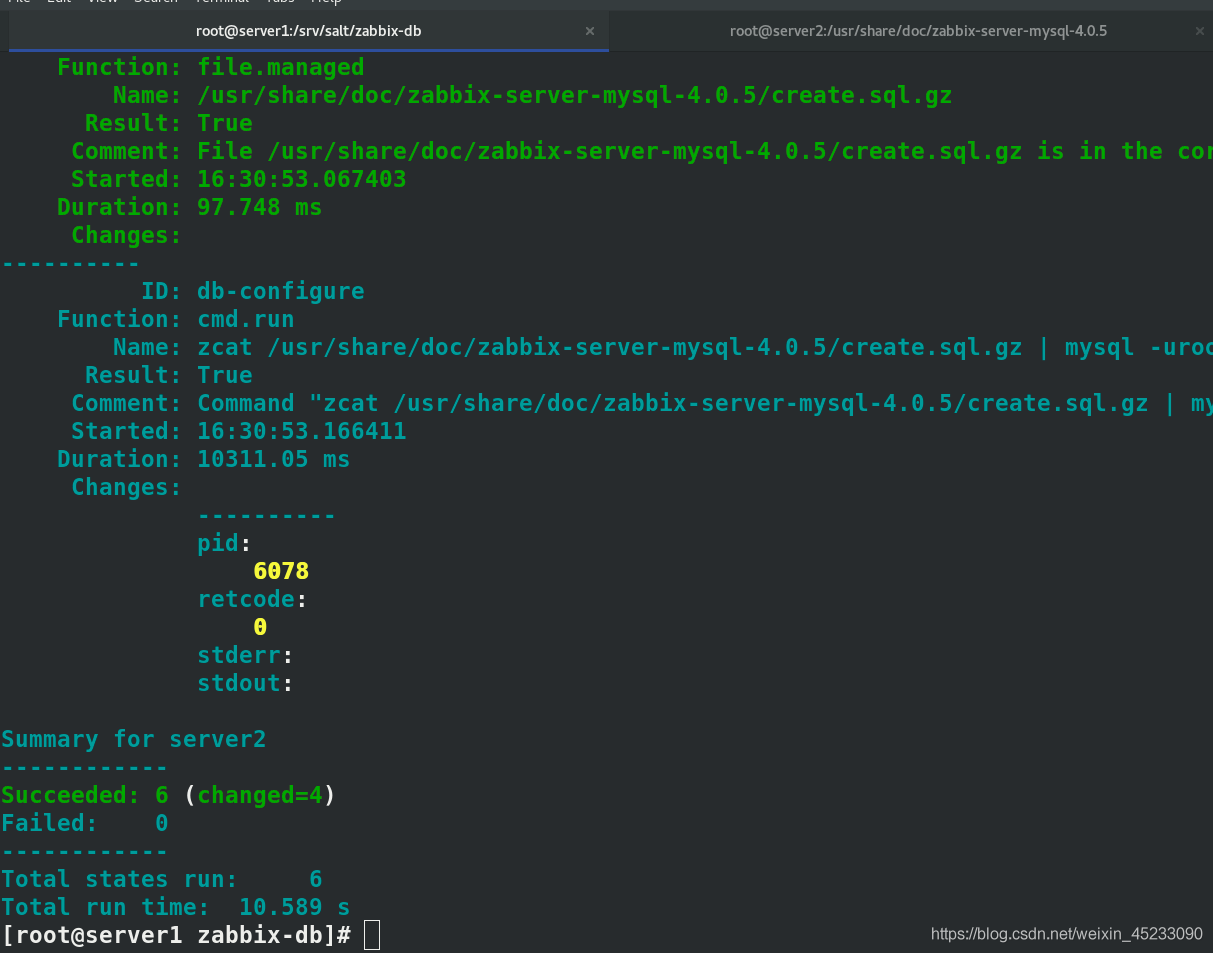Close the root@server1 terminal tab
This screenshot has height=953, width=1213.
[590, 31]
